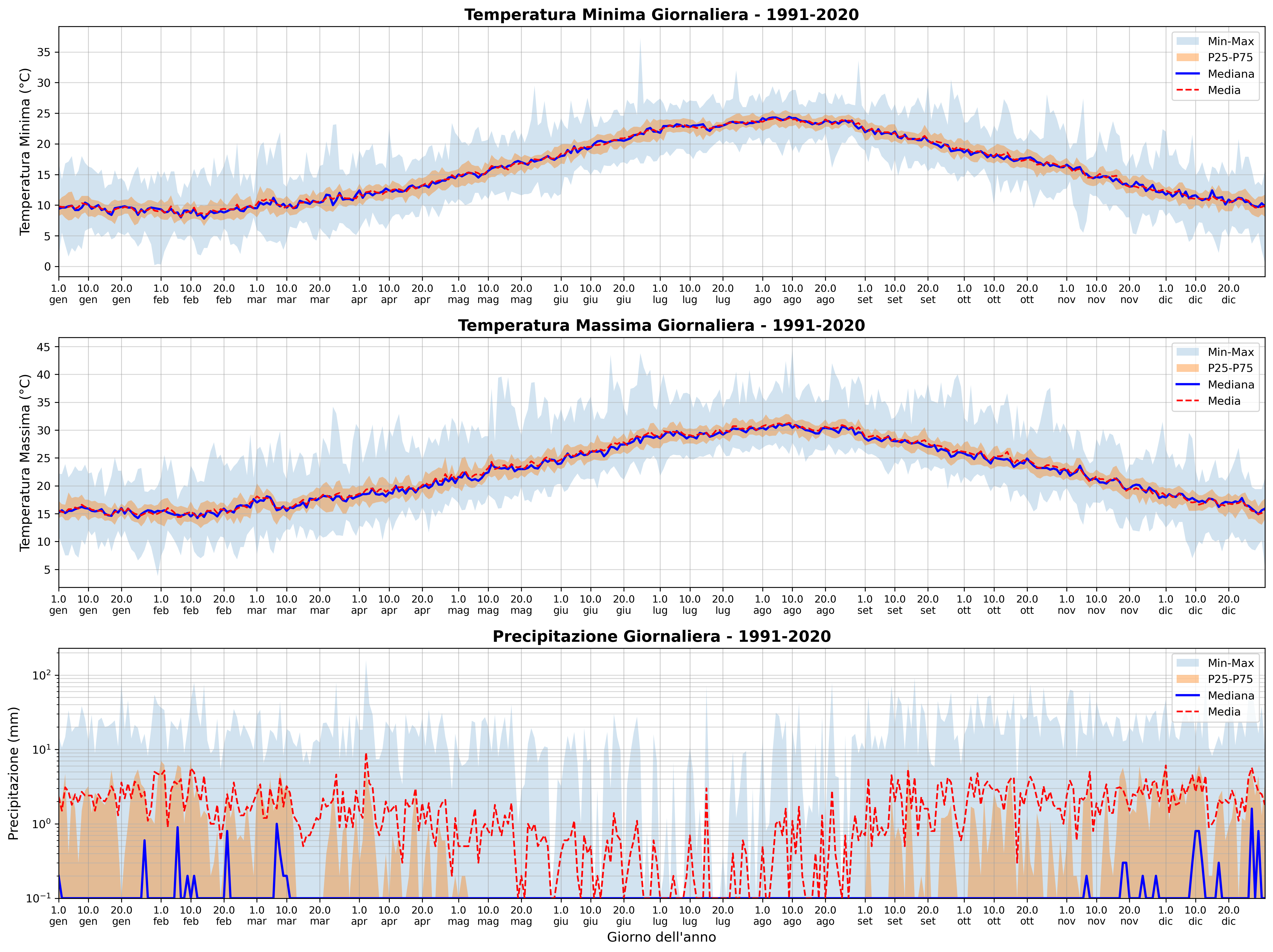Click "Min-Max" text in Temperatura Minima legend
Screen dimensions: 1273x952
coord(1230,41)
